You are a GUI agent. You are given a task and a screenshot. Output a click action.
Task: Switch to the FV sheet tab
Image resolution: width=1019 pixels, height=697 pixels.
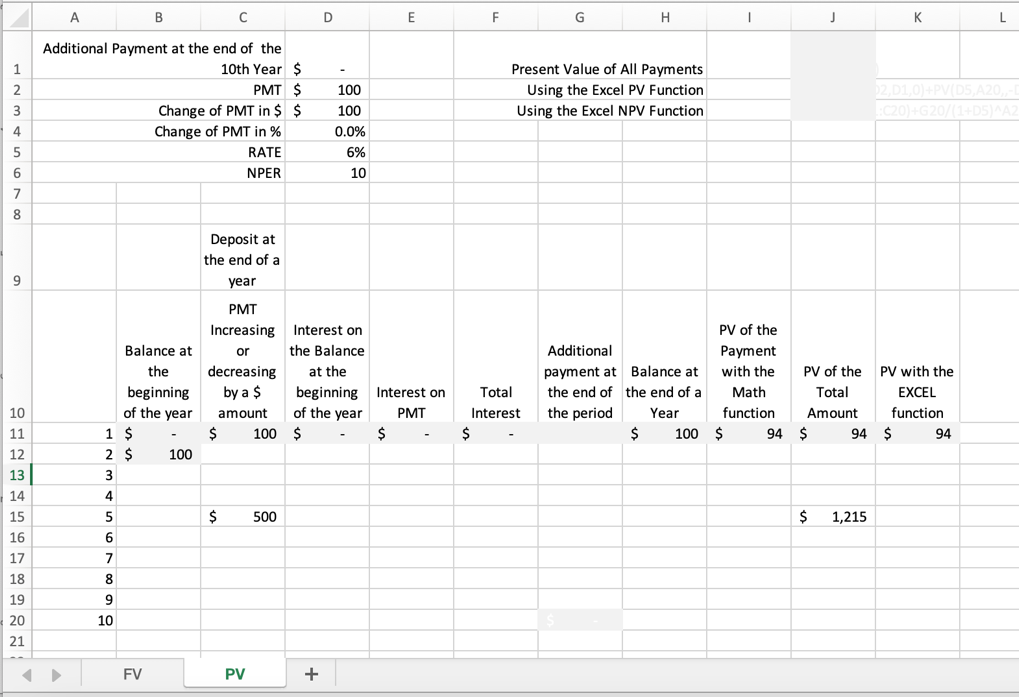132,674
